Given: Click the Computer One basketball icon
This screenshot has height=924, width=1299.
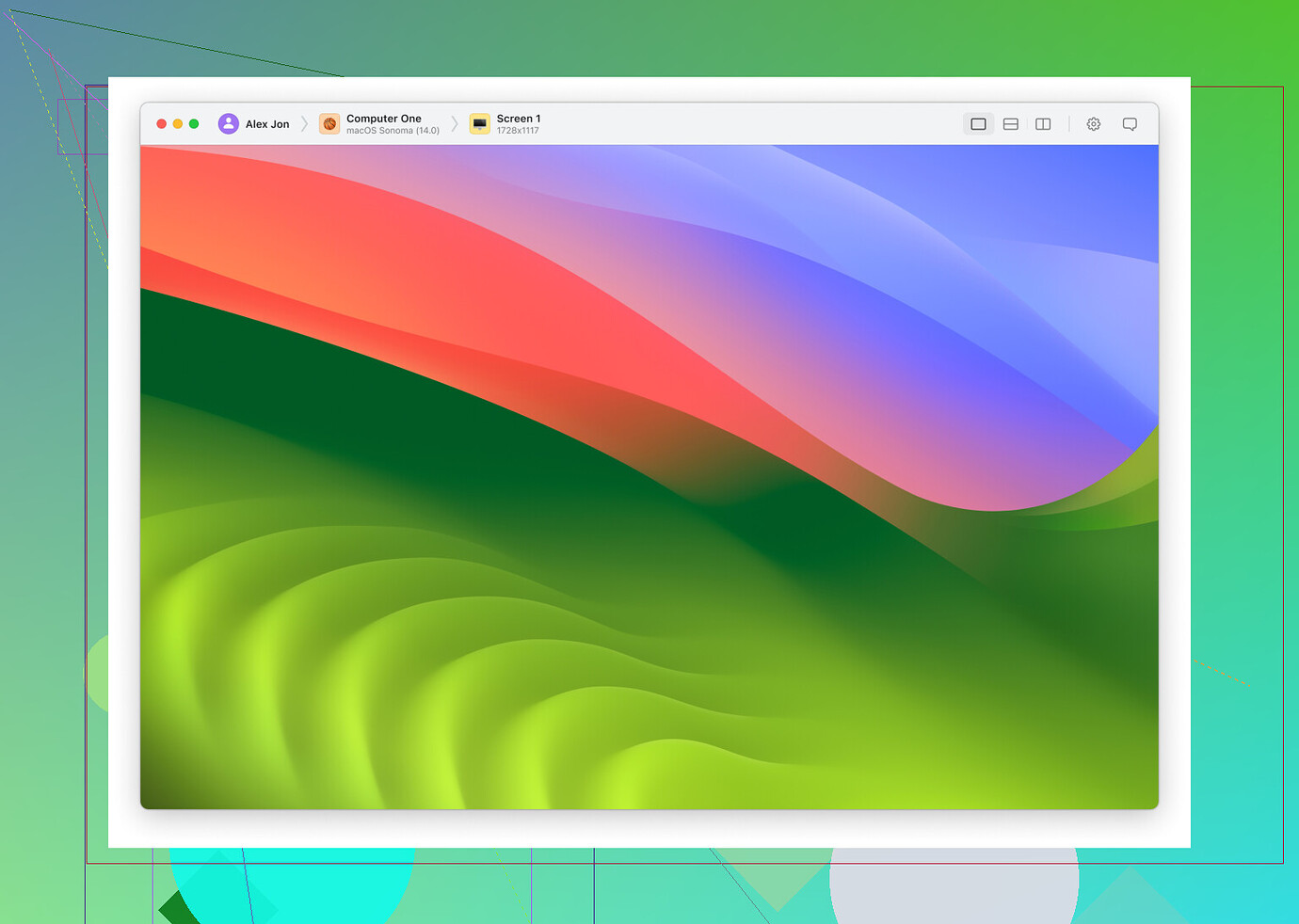Looking at the screenshot, I should pos(329,124).
